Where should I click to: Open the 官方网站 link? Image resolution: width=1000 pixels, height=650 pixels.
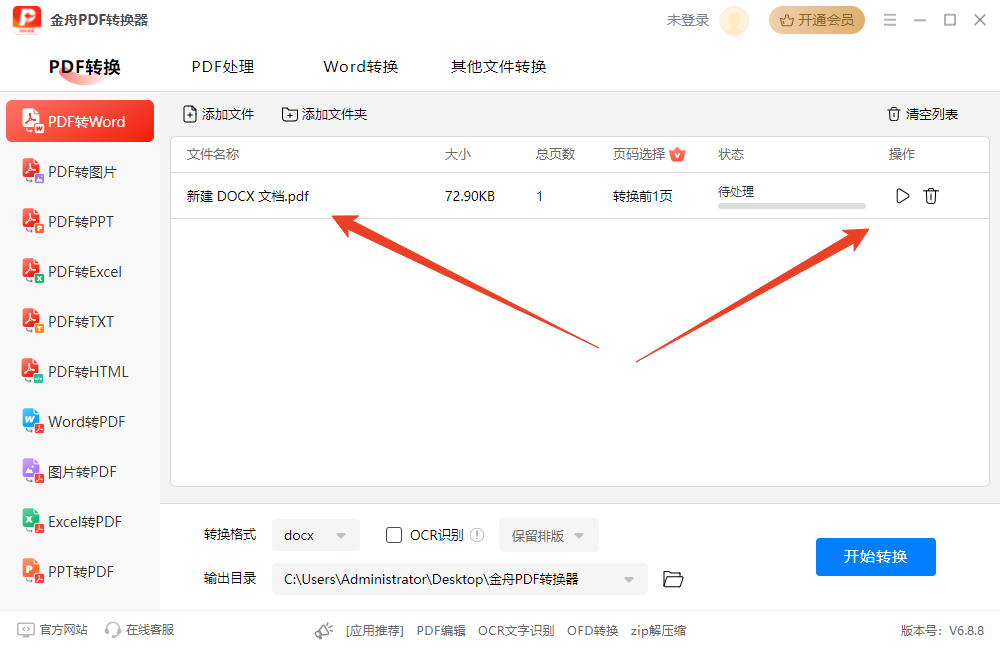click(53, 630)
